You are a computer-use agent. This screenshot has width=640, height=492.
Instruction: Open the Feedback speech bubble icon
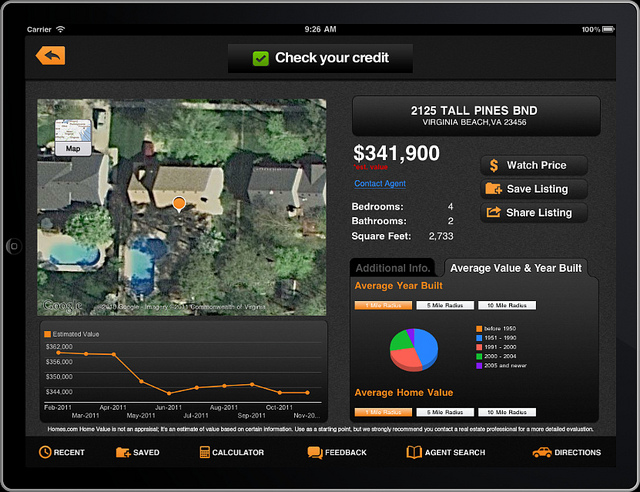(315, 453)
